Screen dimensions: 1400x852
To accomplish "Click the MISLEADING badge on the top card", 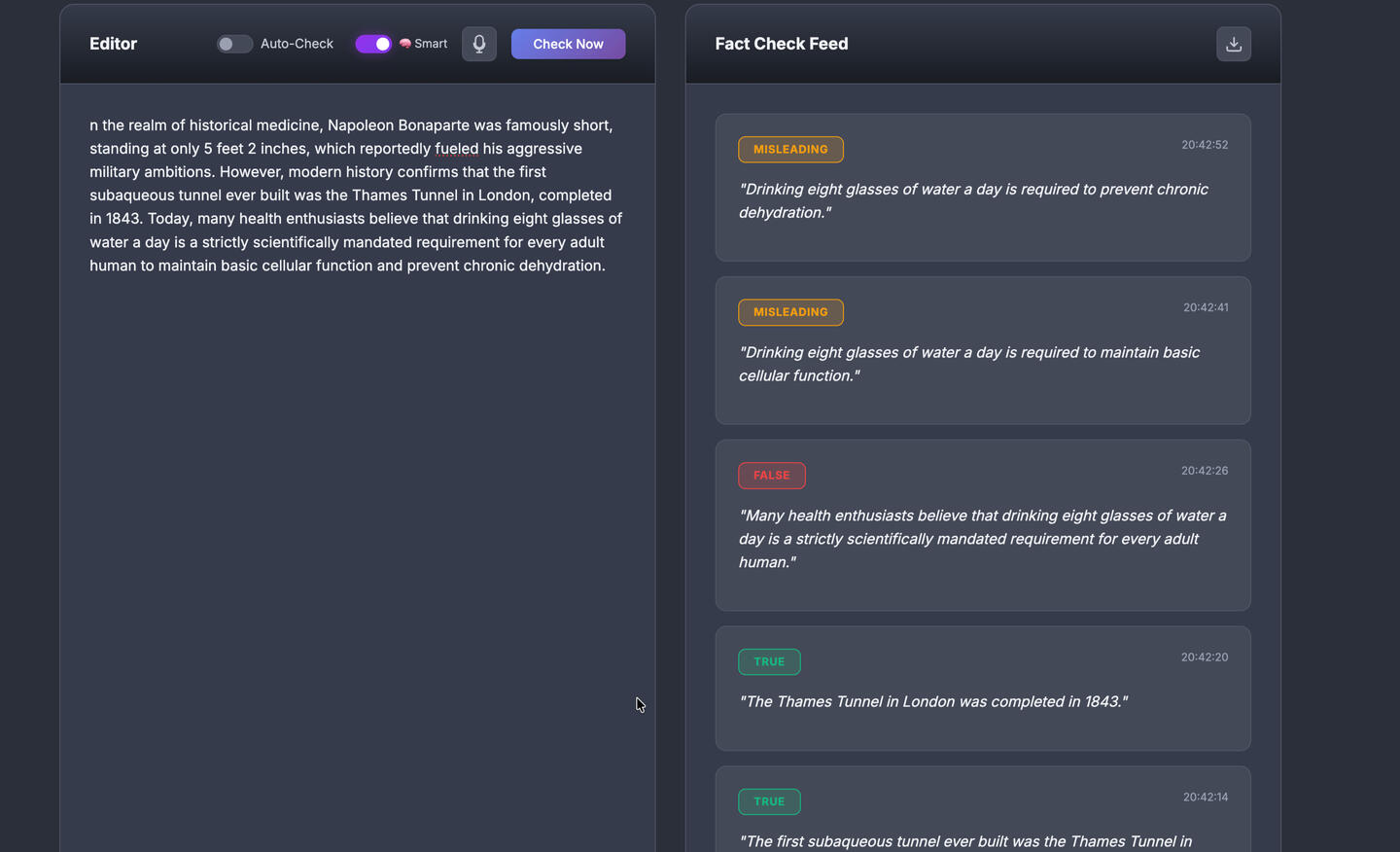I will coord(790,149).
